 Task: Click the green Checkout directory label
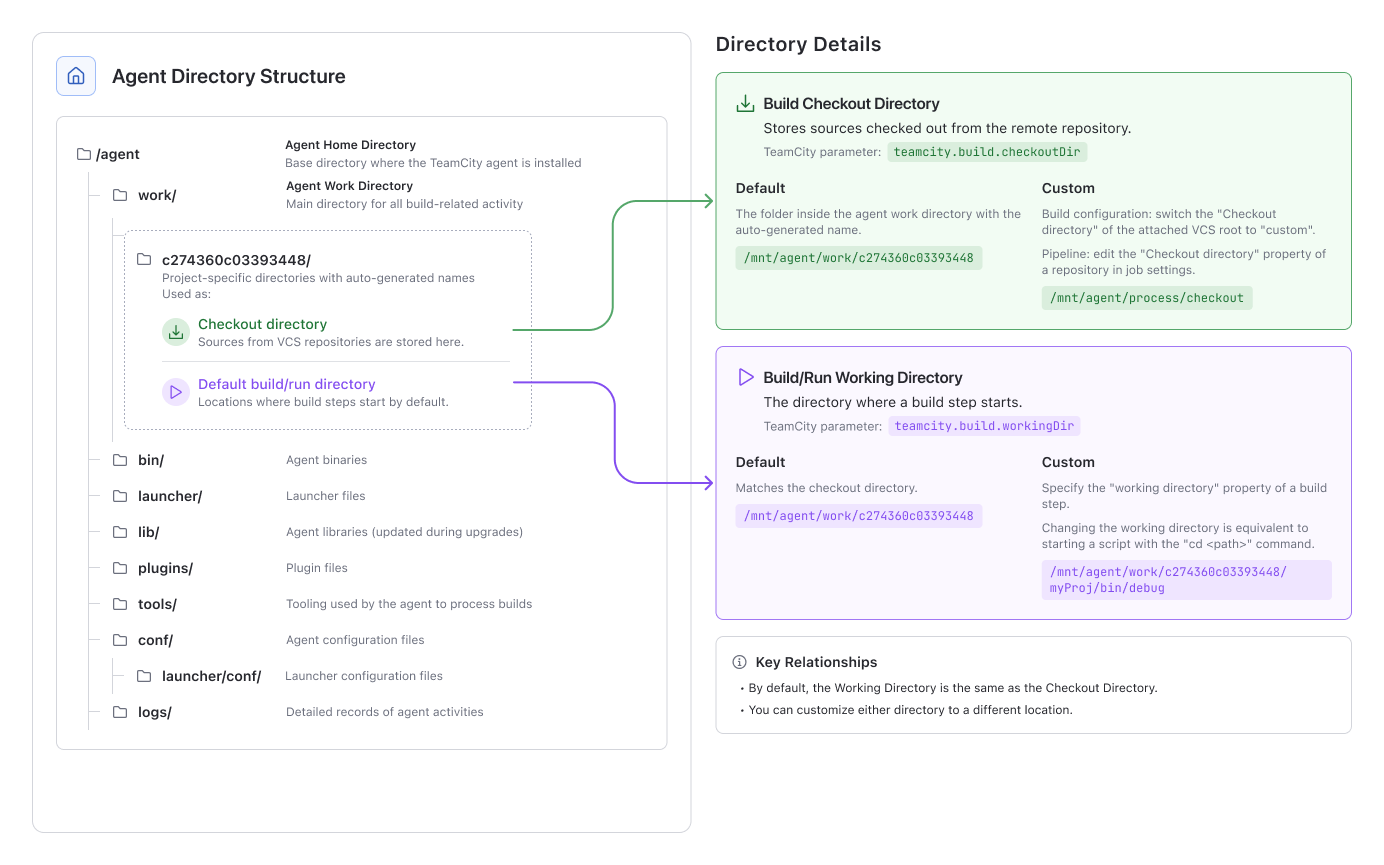[x=262, y=324]
